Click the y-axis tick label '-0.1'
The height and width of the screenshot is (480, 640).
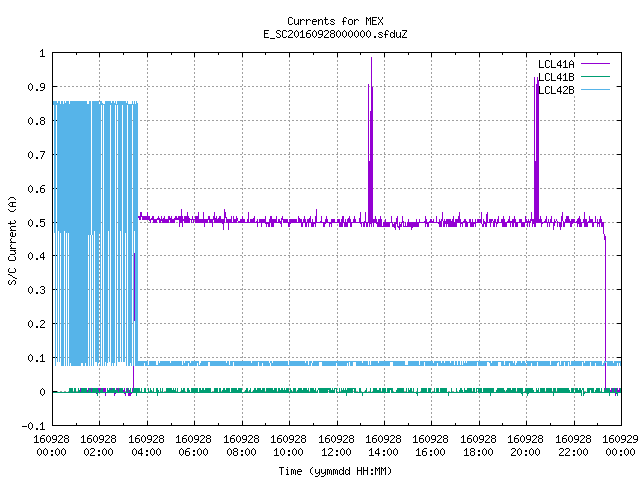pos(33,426)
